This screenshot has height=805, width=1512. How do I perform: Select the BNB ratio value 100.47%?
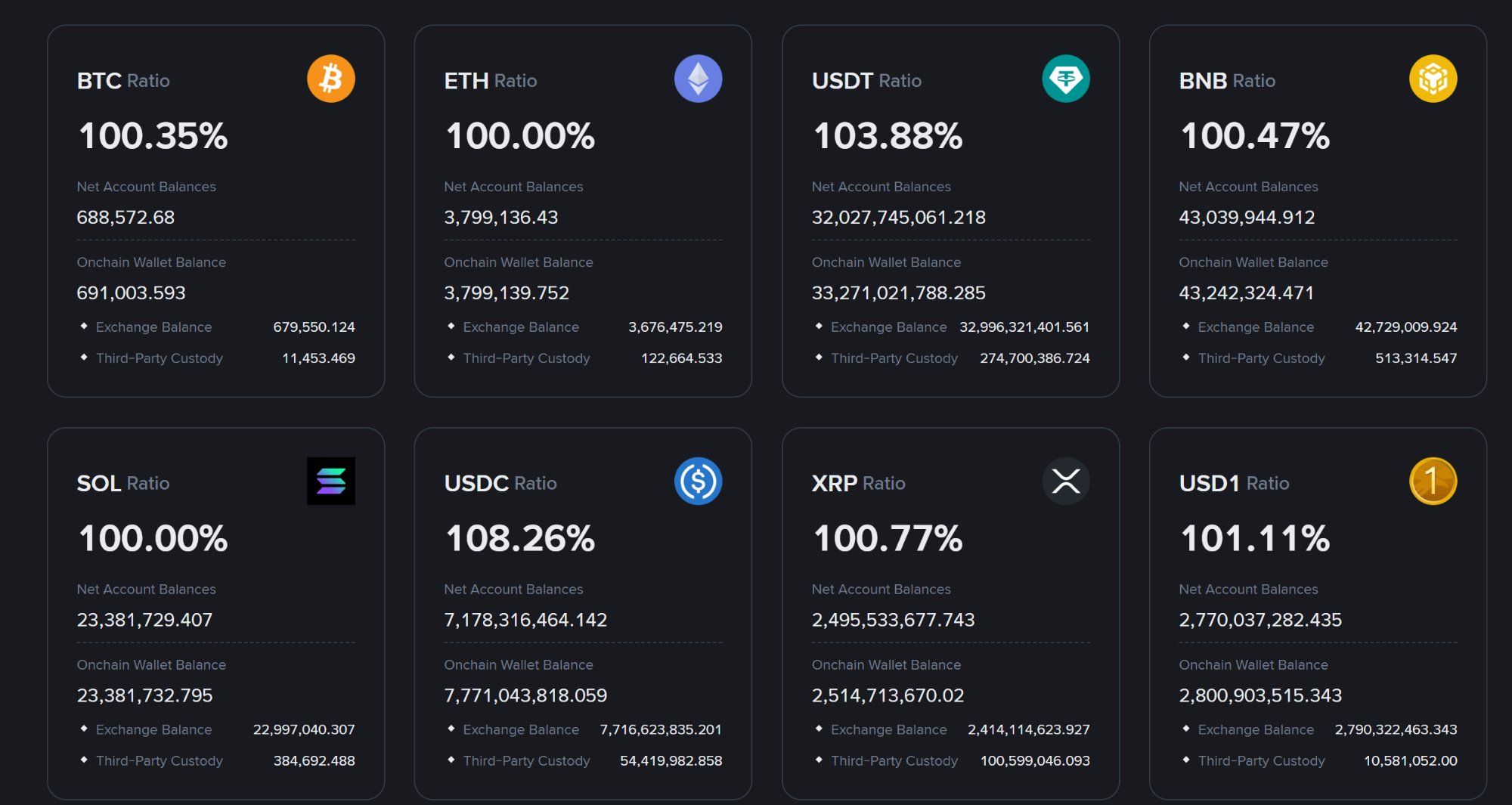(1255, 136)
